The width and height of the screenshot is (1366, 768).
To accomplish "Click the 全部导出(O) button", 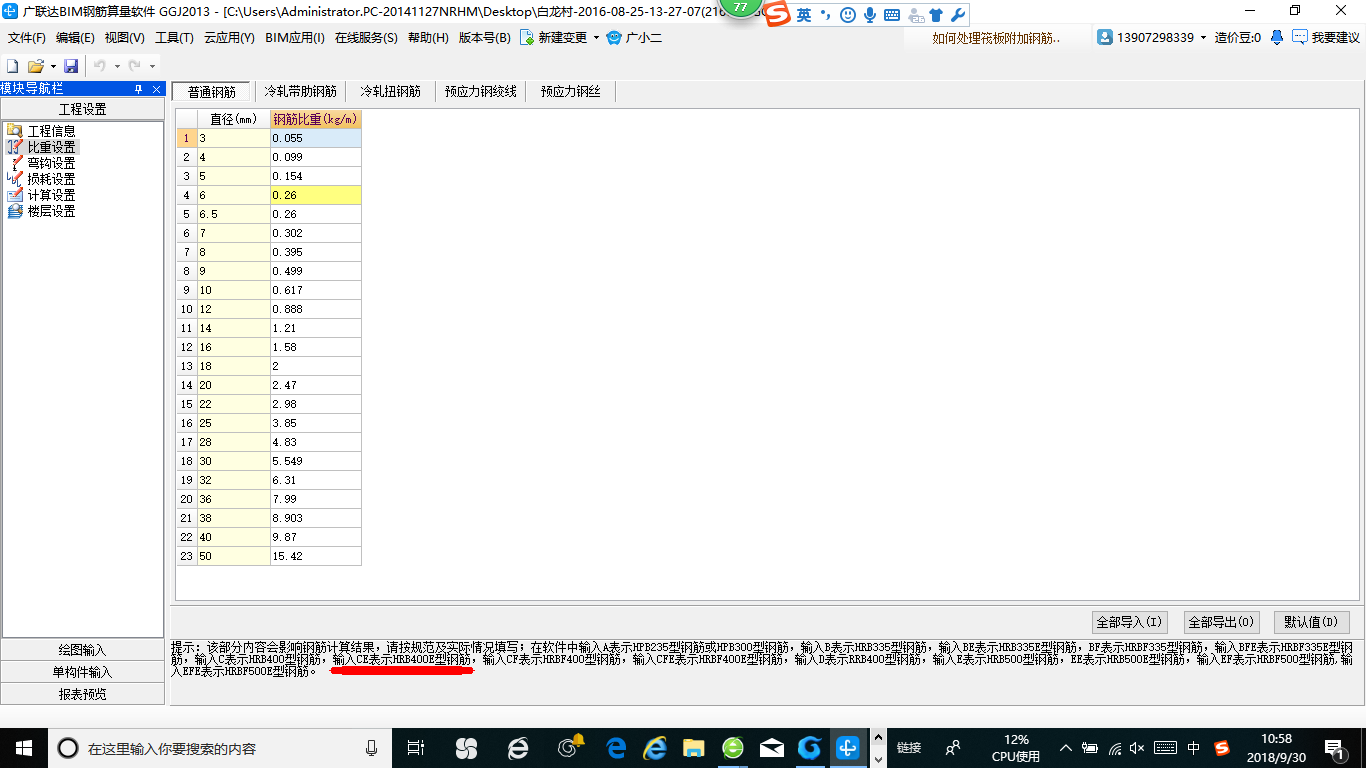I will coord(1221,622).
